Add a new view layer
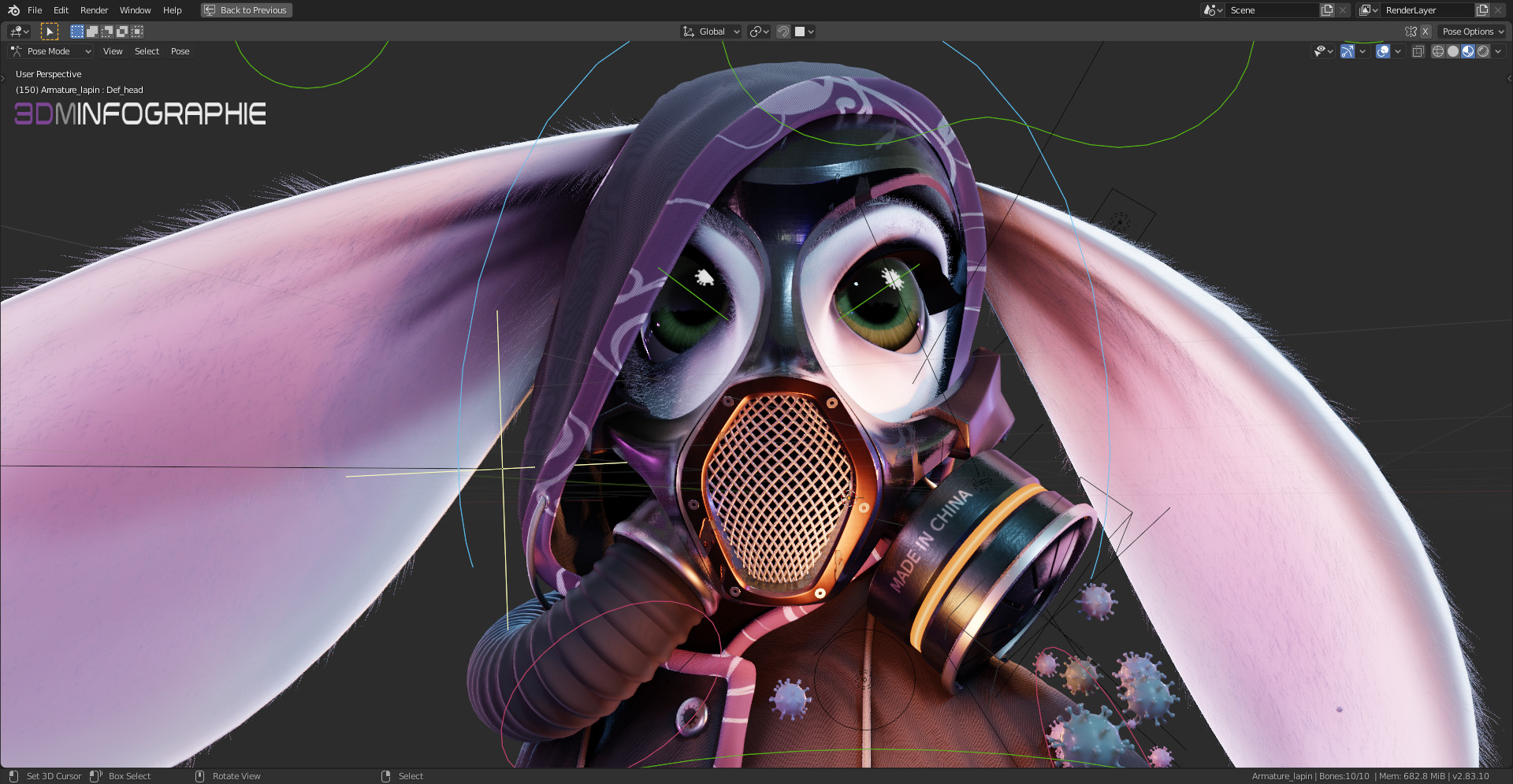Image resolution: width=1513 pixels, height=784 pixels. click(x=1482, y=10)
